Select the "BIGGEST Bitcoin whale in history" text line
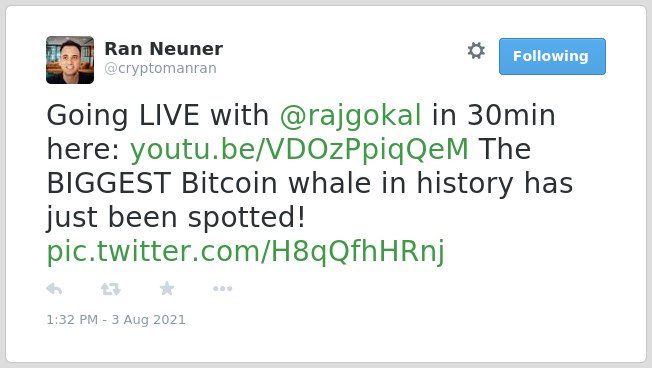 click(279, 183)
